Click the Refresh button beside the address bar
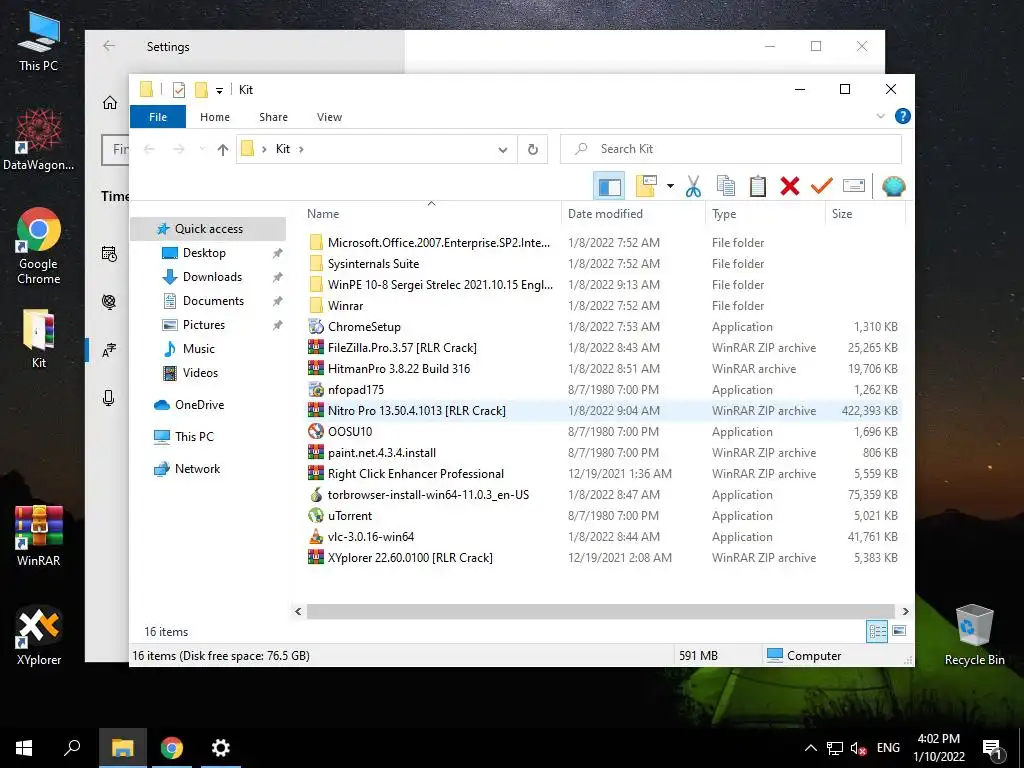 click(533, 150)
